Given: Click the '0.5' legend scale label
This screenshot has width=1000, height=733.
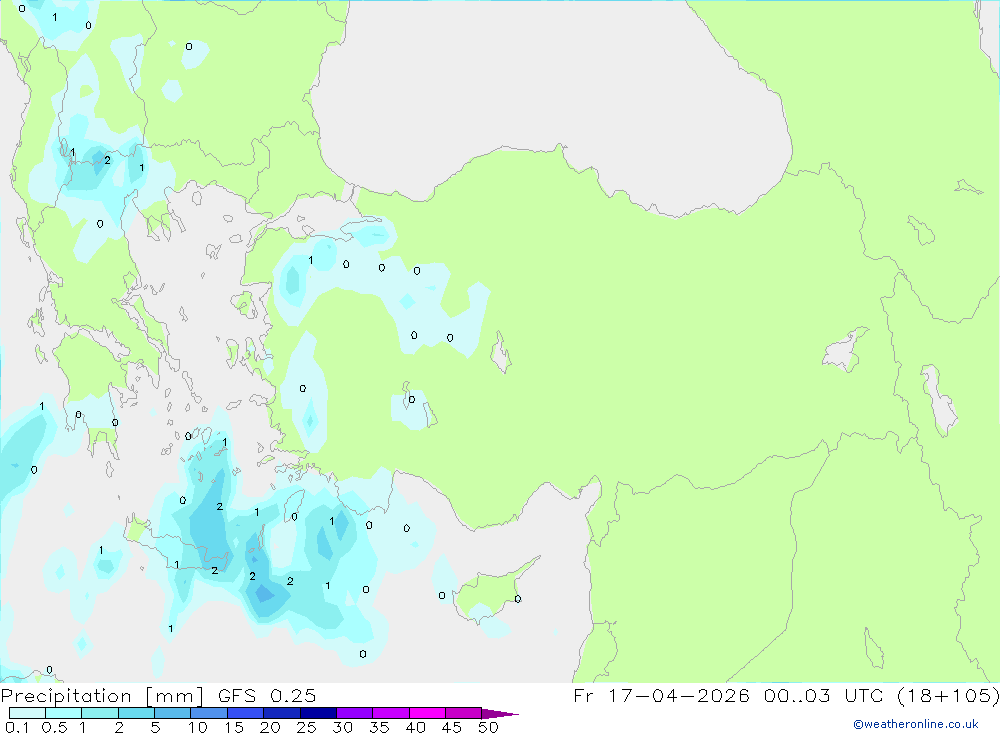Looking at the screenshot, I should tap(54, 727).
